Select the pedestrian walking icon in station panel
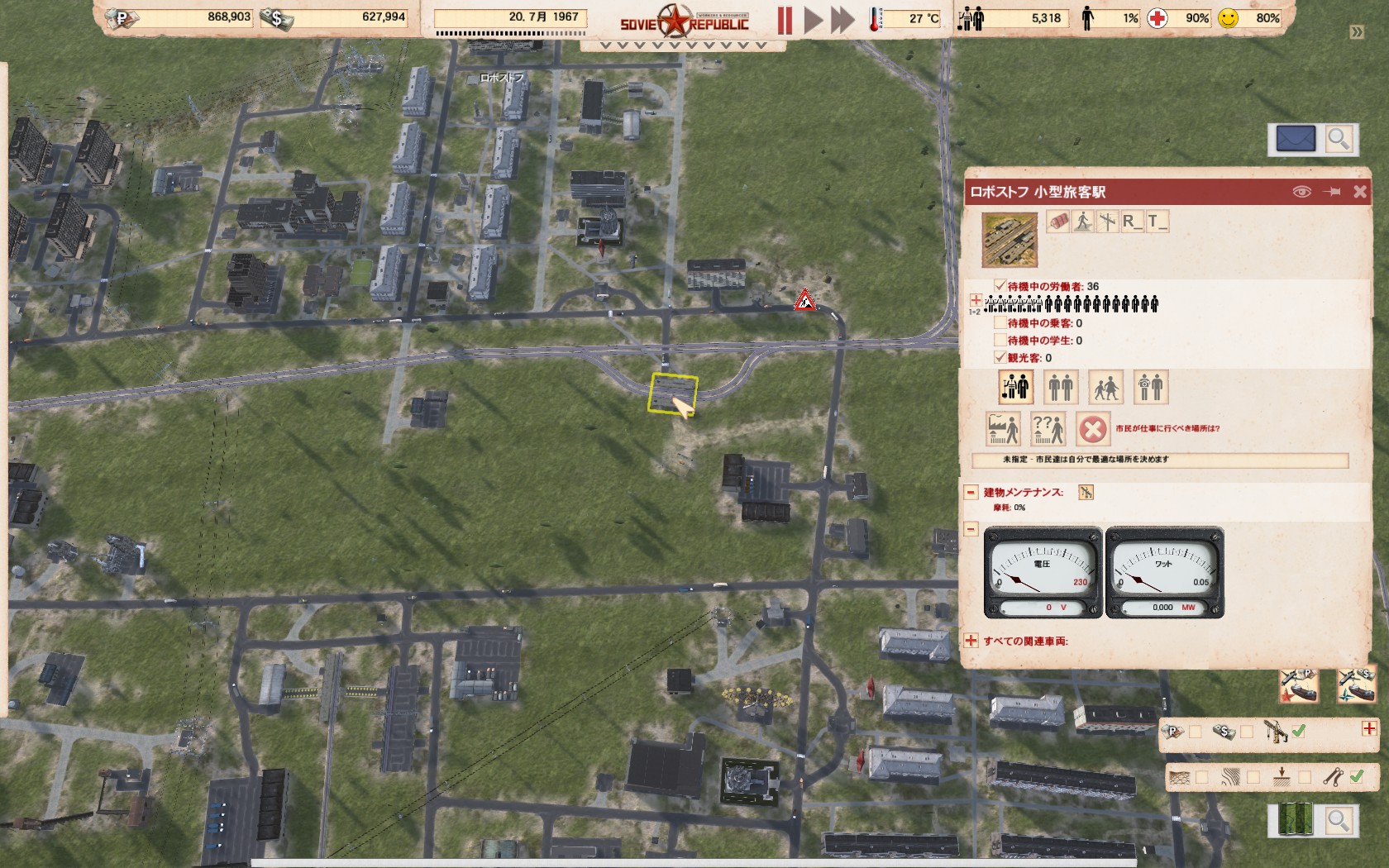The width and height of the screenshot is (1389, 868). [1082, 222]
